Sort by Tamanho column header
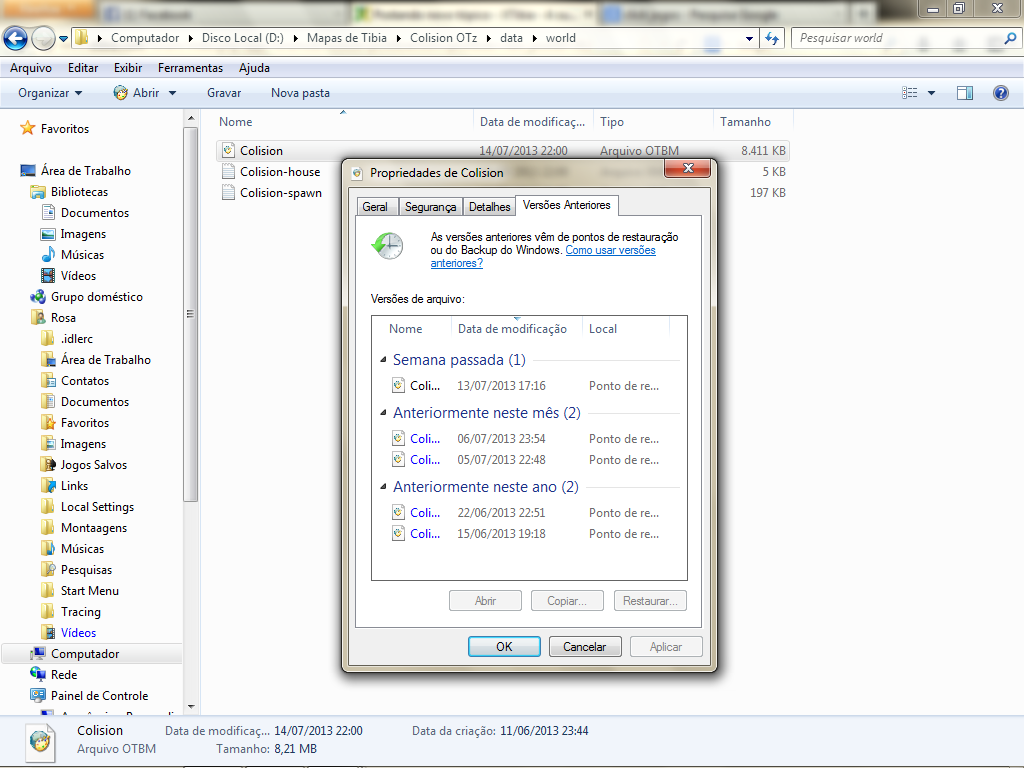The width and height of the screenshot is (1024, 768). tap(745, 122)
